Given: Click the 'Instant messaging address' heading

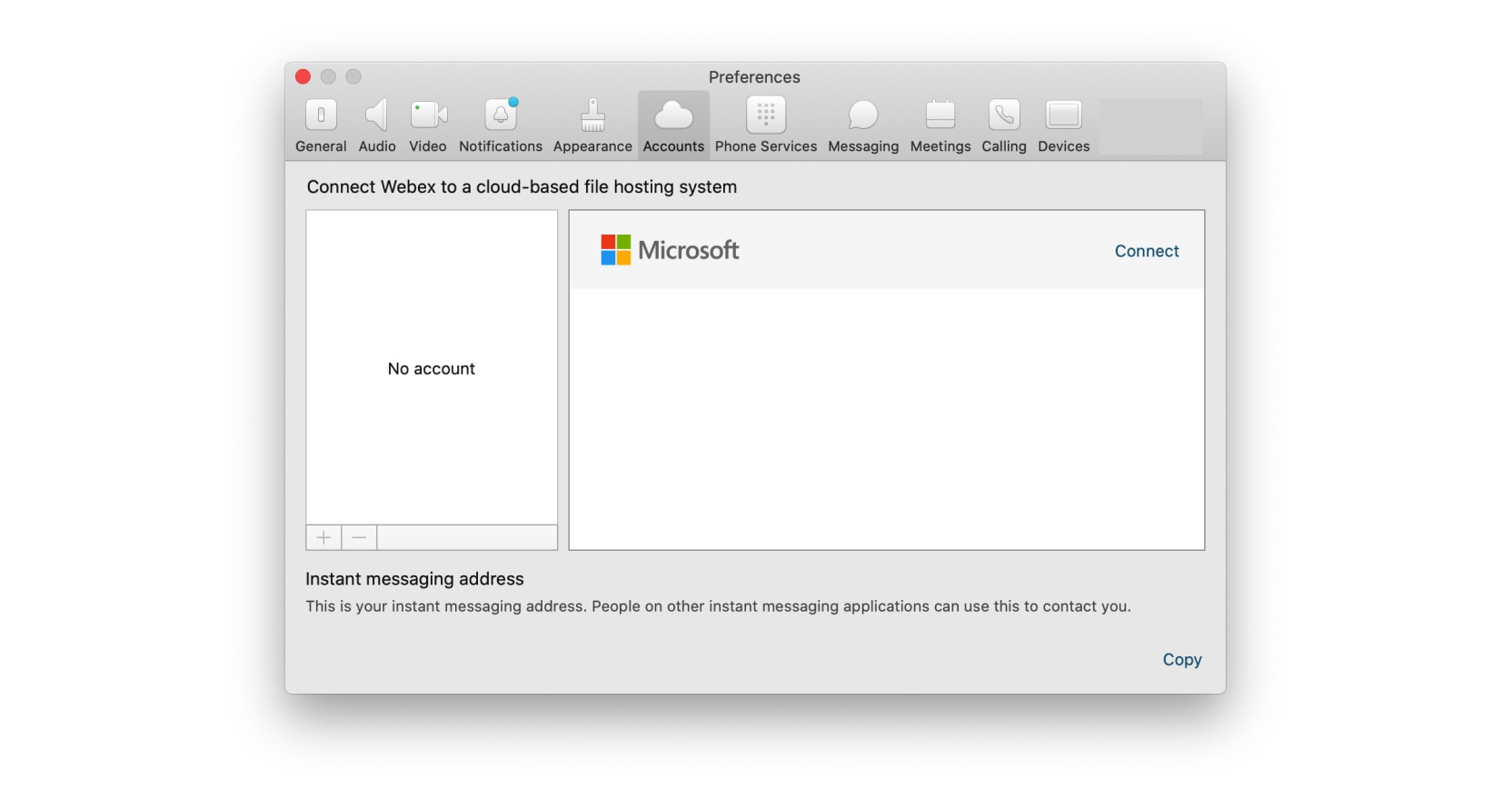Looking at the screenshot, I should [x=414, y=579].
